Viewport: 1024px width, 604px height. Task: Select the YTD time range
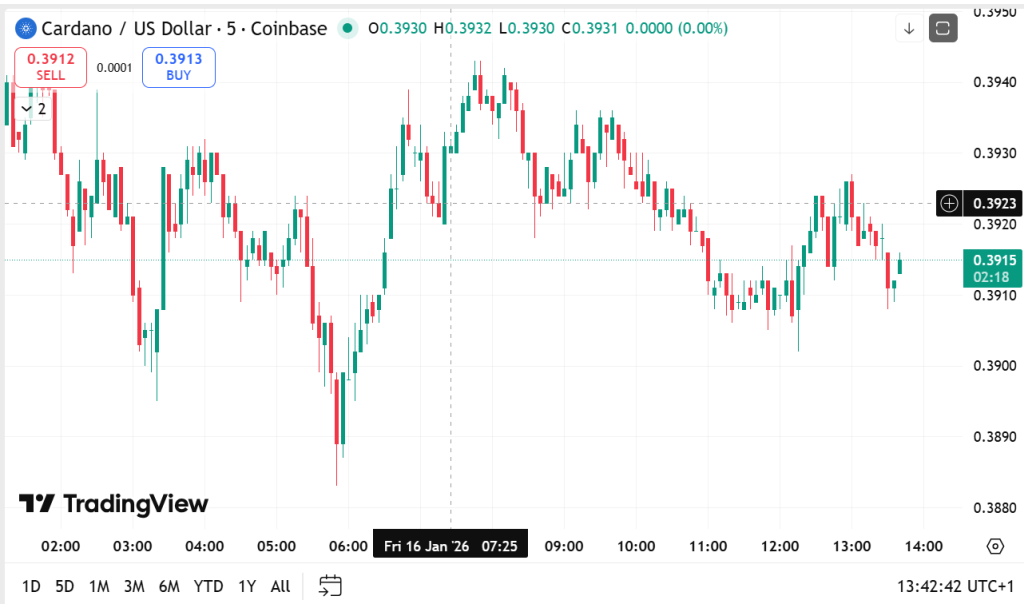(x=208, y=586)
